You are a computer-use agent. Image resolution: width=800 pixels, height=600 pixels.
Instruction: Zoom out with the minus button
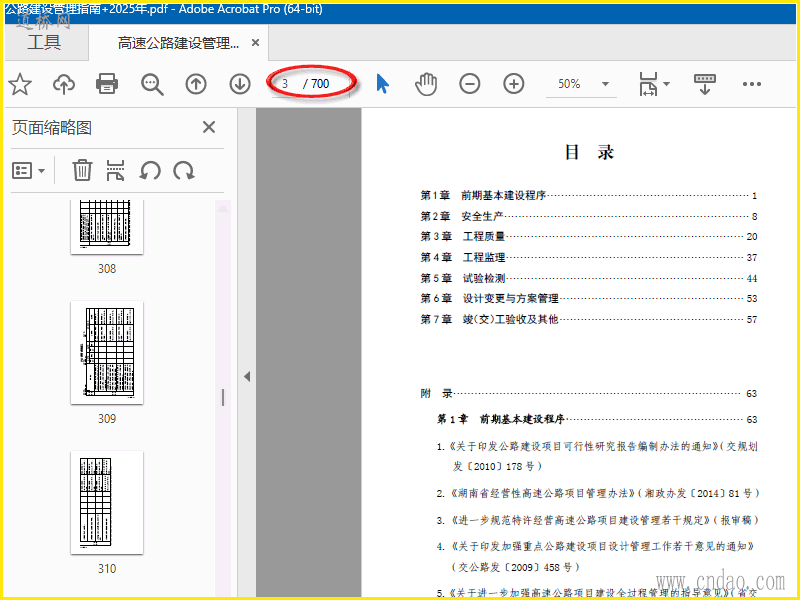point(469,84)
